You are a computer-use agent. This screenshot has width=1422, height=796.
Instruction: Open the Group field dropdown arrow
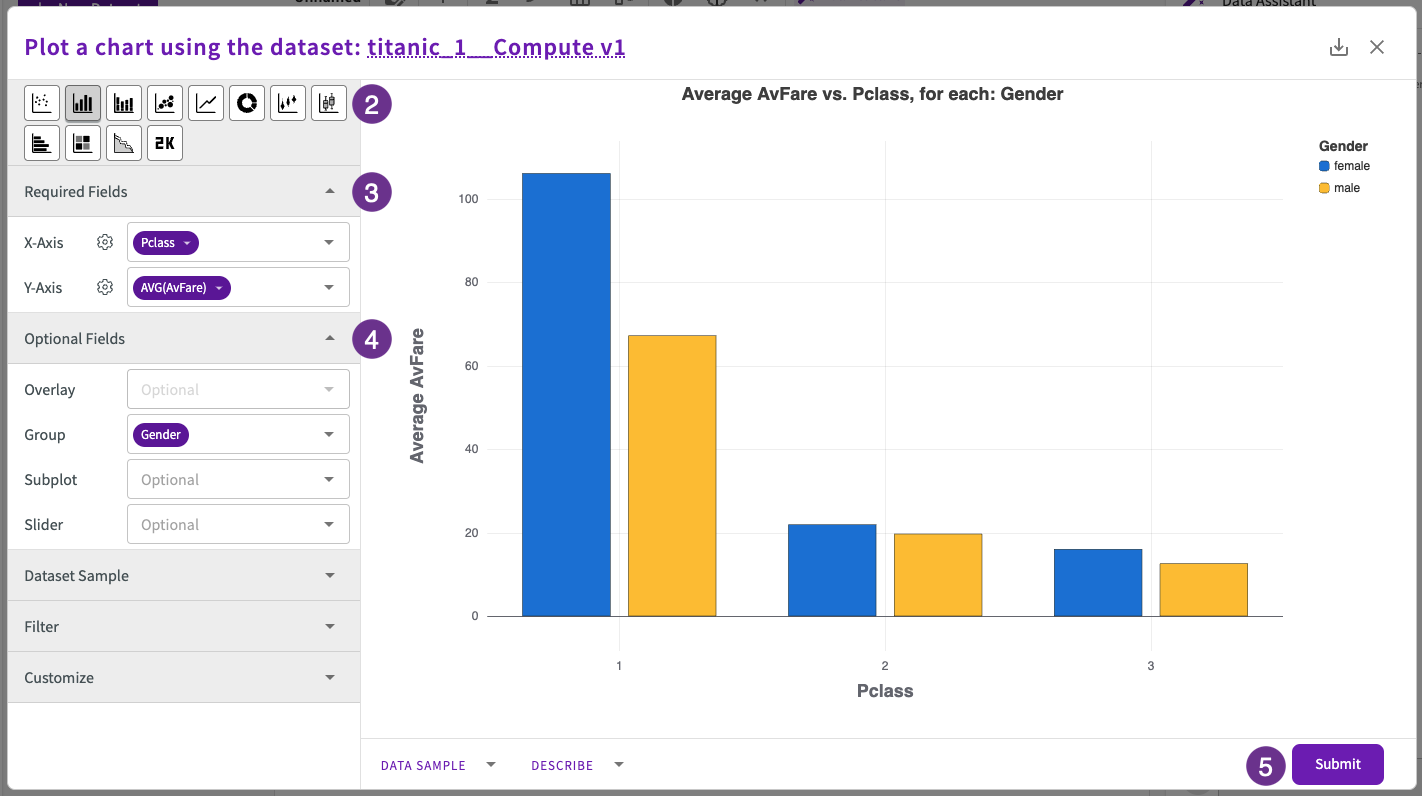pyautogui.click(x=329, y=434)
